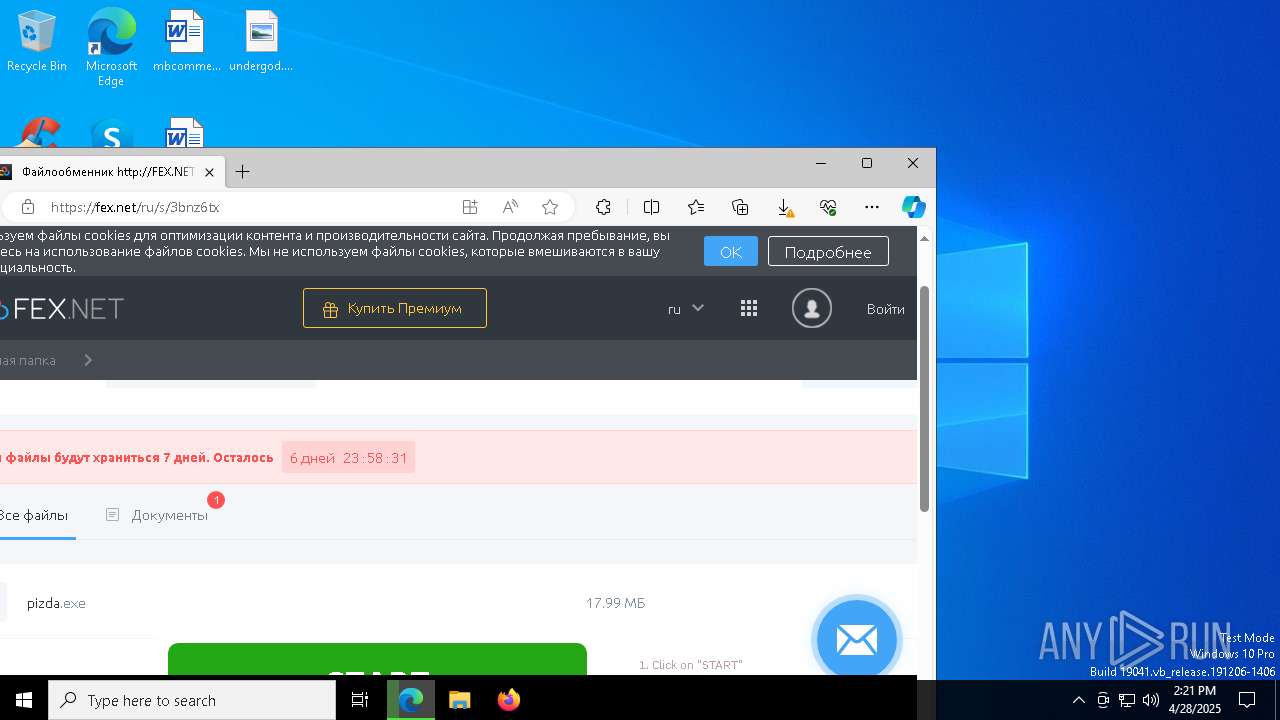Launch Firefox from the taskbar
This screenshot has width=1280, height=720.
pyautogui.click(x=509, y=700)
